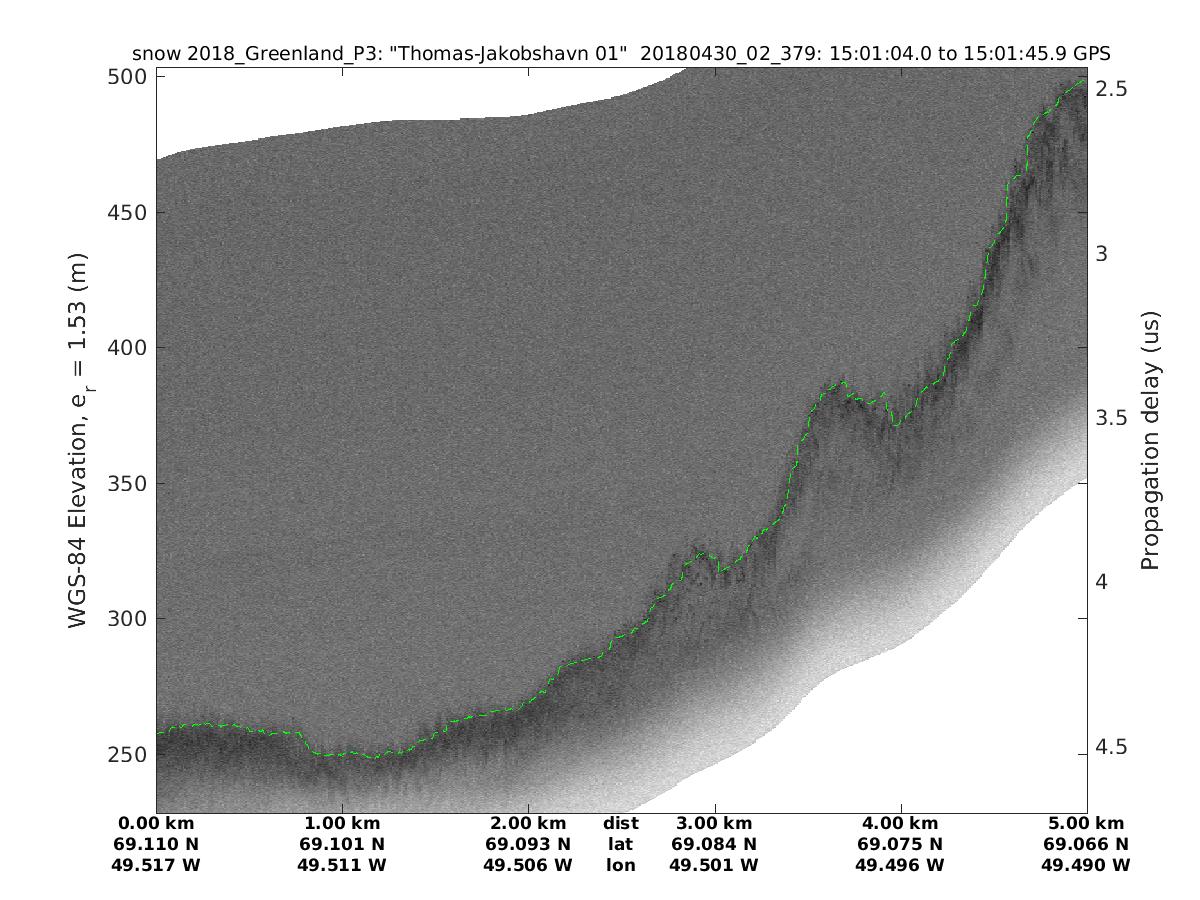Screen dimensions: 1200x900
Task: Click the 250 elevation tick label
Action: click(127, 754)
